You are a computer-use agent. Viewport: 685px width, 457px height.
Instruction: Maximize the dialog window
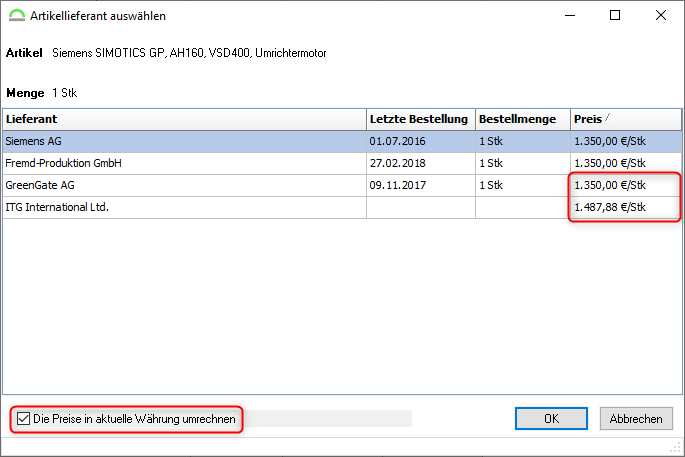tap(615, 15)
